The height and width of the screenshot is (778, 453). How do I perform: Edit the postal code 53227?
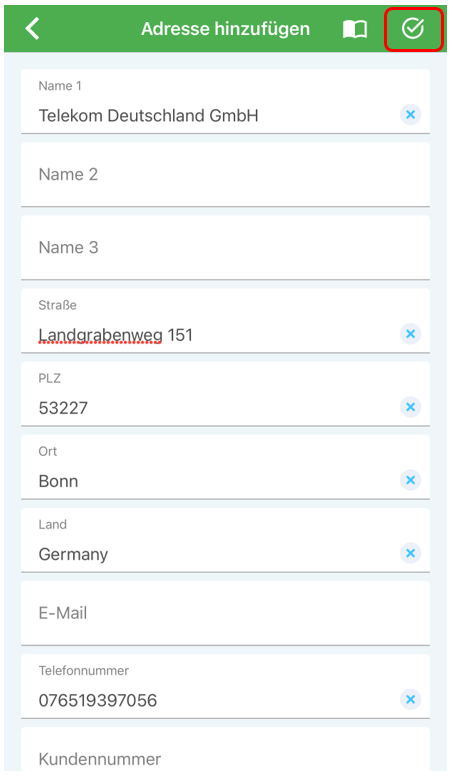tap(63, 408)
